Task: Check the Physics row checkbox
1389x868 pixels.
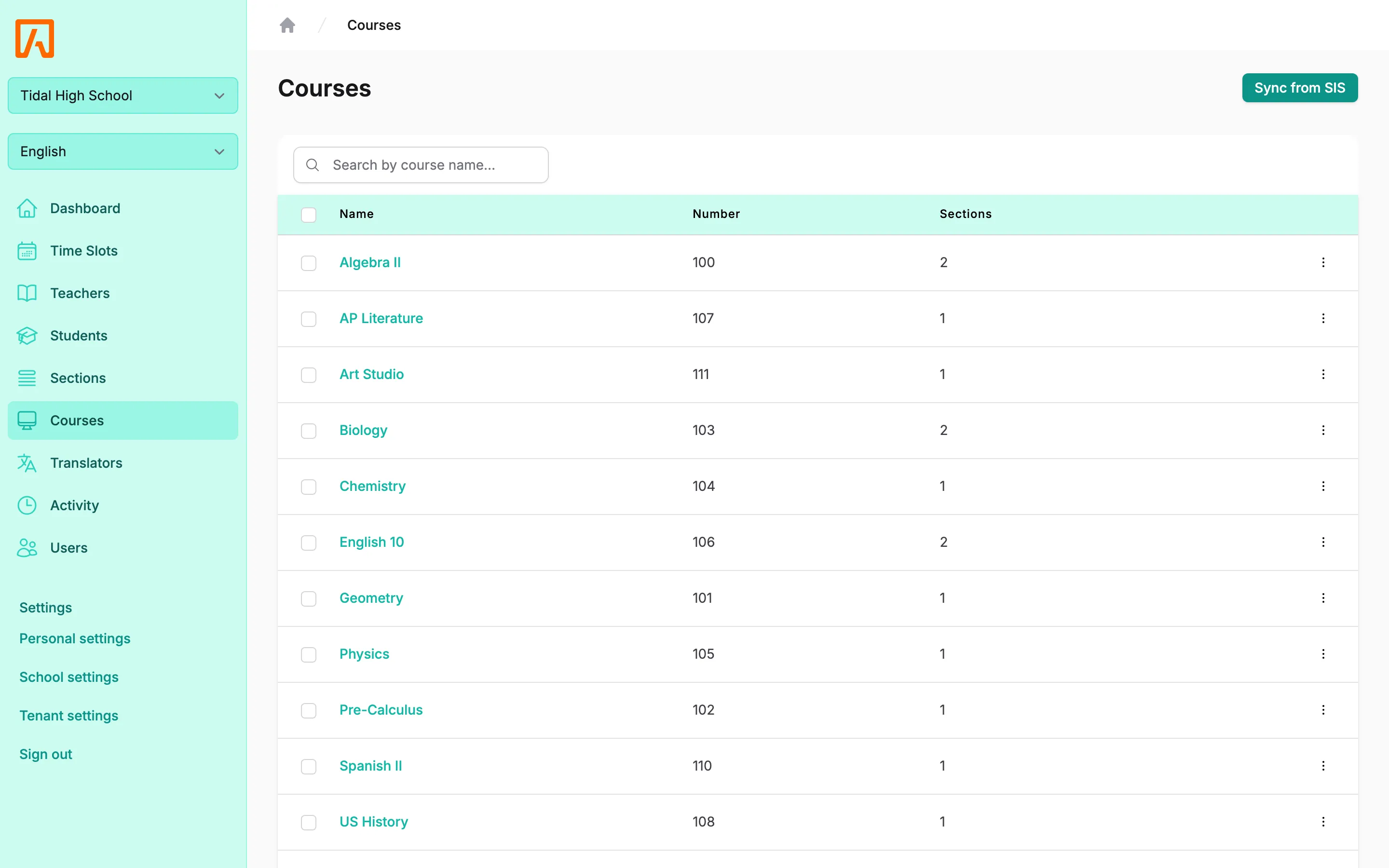Action: (x=309, y=654)
